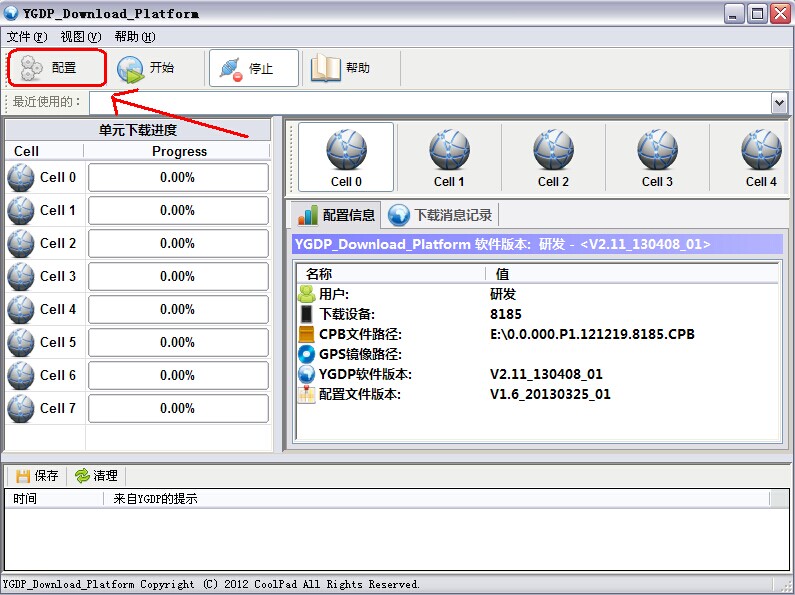The image size is (795, 595).
Task: Click the Progress column header
Action: [x=179, y=152]
